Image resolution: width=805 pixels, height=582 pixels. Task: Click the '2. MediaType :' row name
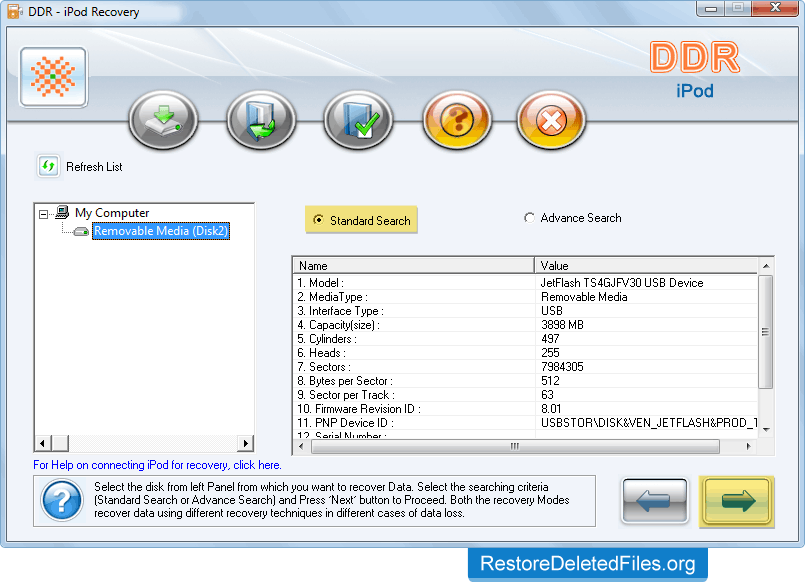(x=332, y=297)
